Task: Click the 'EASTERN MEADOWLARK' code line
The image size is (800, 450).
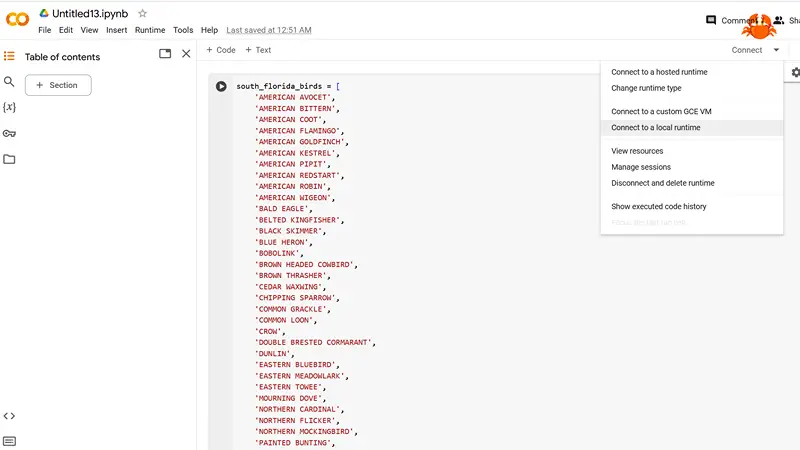Action: click(302, 376)
